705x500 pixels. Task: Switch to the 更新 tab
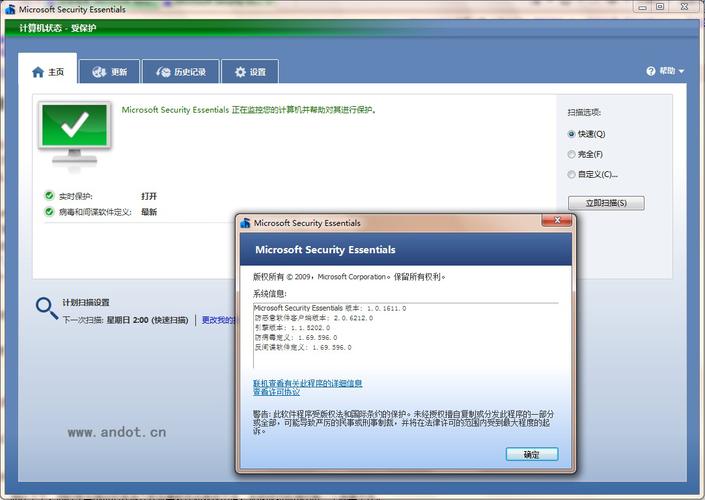[x=110, y=72]
